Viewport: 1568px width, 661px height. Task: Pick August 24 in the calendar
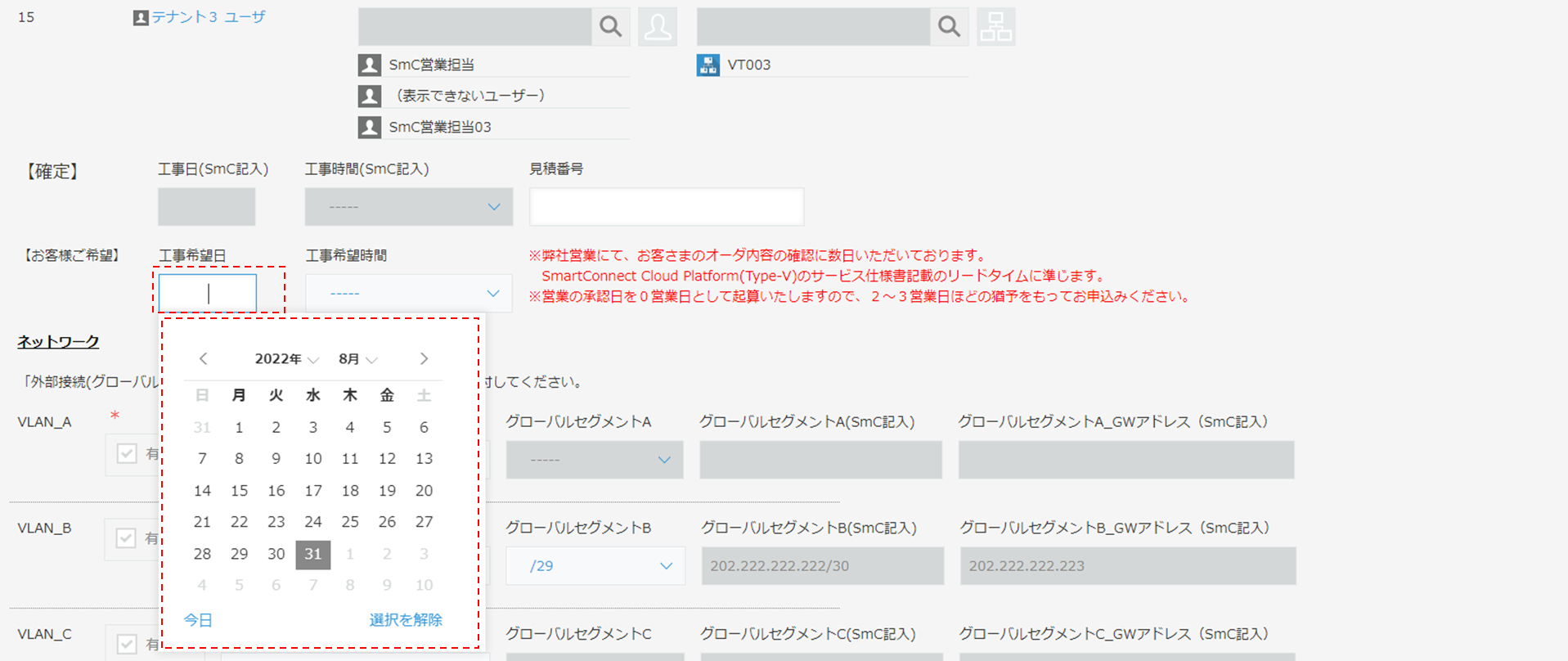point(313,522)
